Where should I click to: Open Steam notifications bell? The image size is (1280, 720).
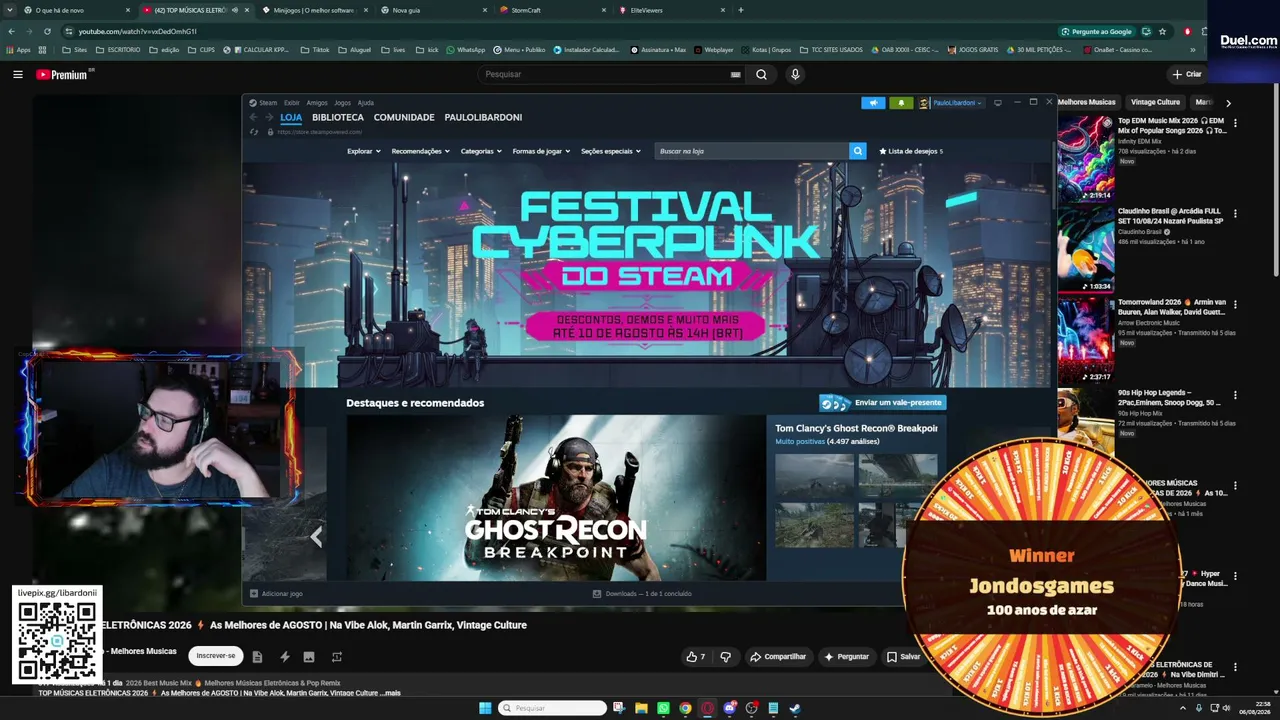(x=901, y=103)
